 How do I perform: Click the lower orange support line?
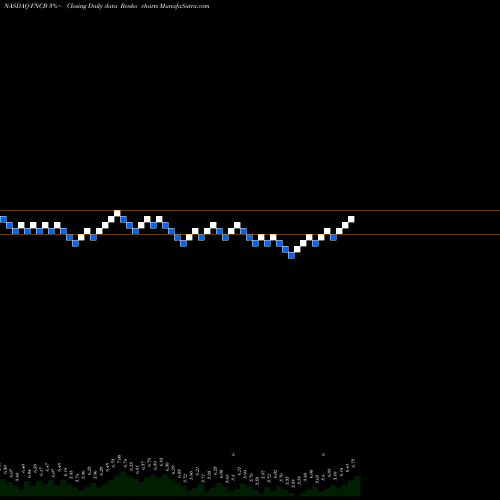point(250,235)
